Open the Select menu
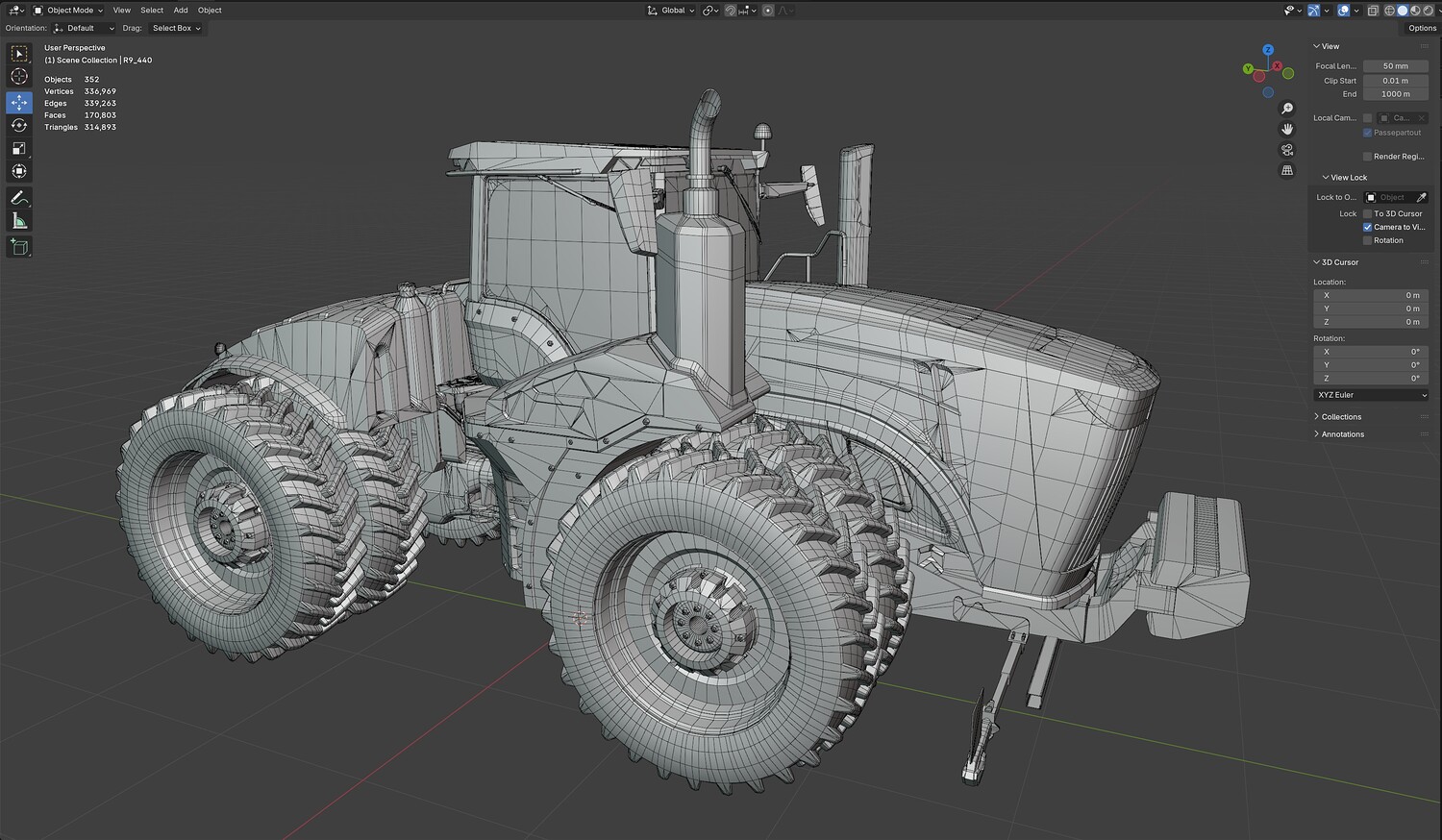Image resolution: width=1442 pixels, height=840 pixels. click(152, 11)
